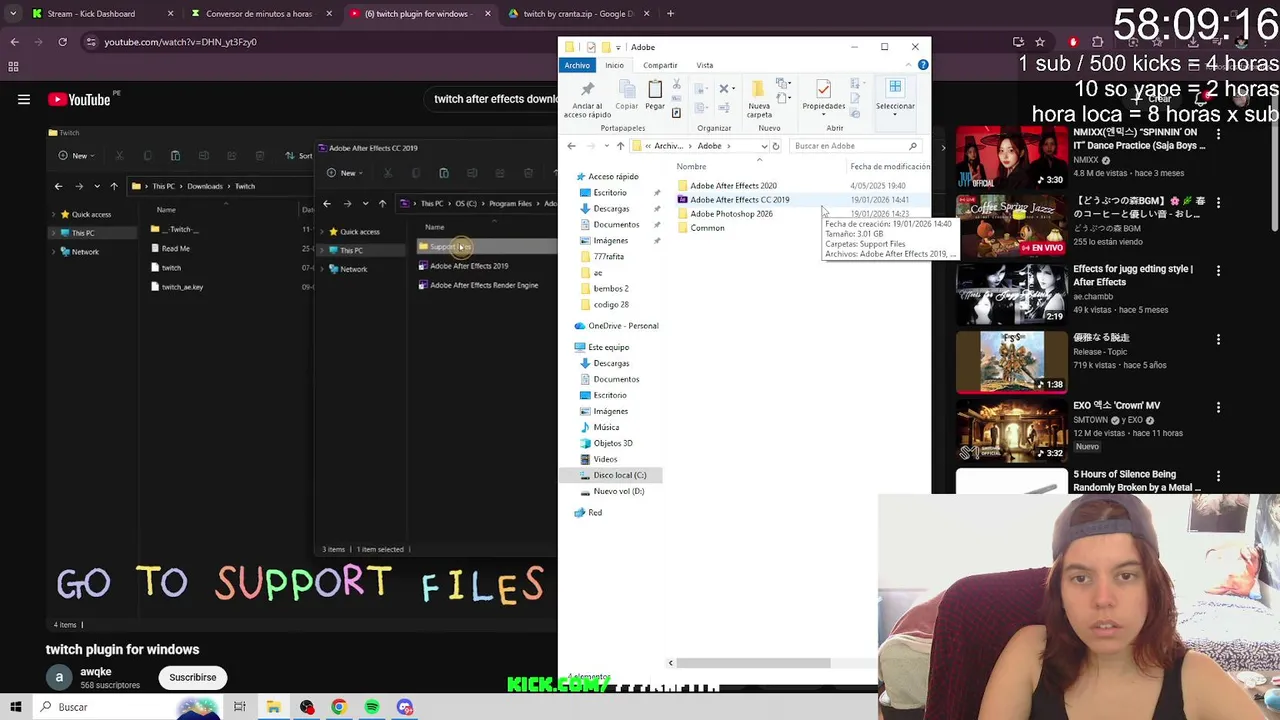Switch to twitch by cranta.zip browser tab
Image resolution: width=1280 pixels, height=720 pixels.
580,14
